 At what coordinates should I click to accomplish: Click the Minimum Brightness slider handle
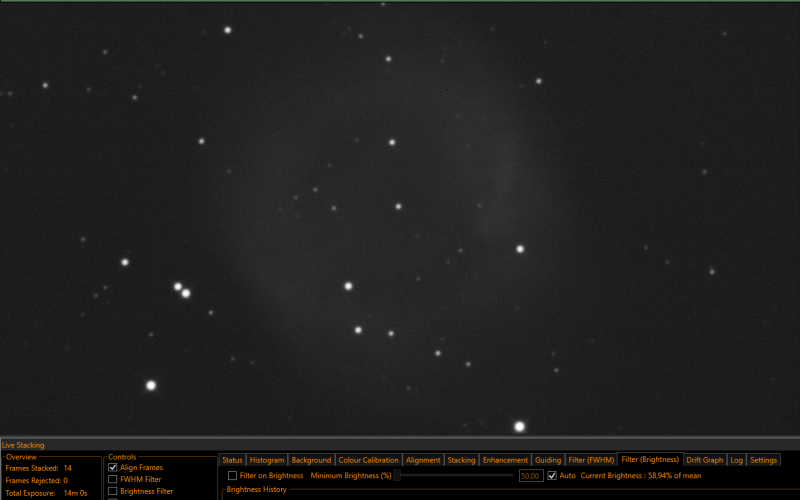click(x=397, y=476)
